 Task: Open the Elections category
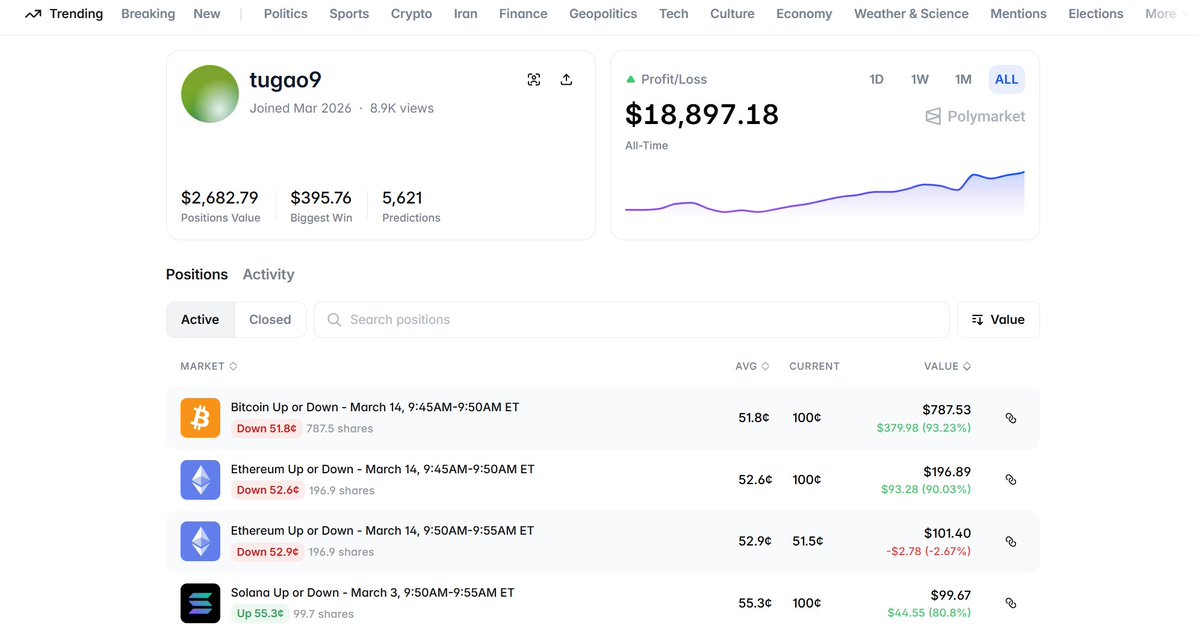click(1096, 14)
